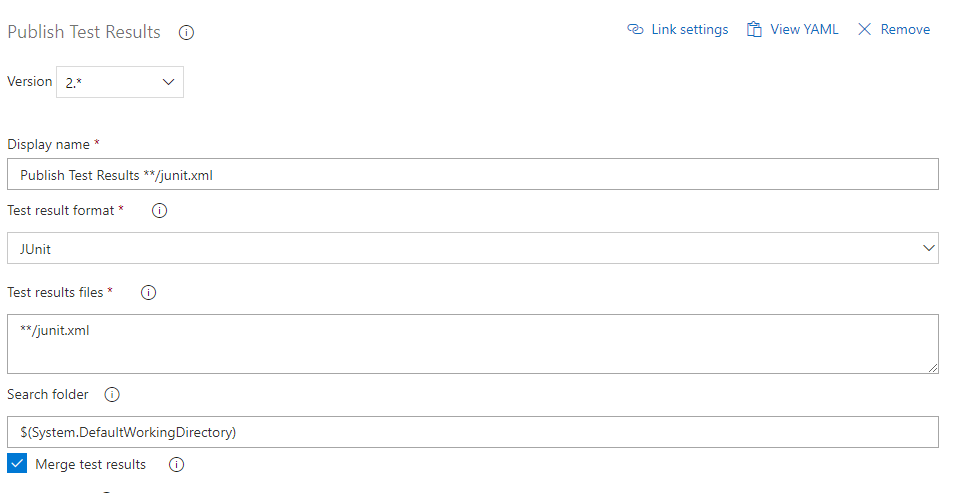This screenshot has height=493, width=954.
Task: Click the resize handle of the results files textarea
Action: [x=933, y=368]
